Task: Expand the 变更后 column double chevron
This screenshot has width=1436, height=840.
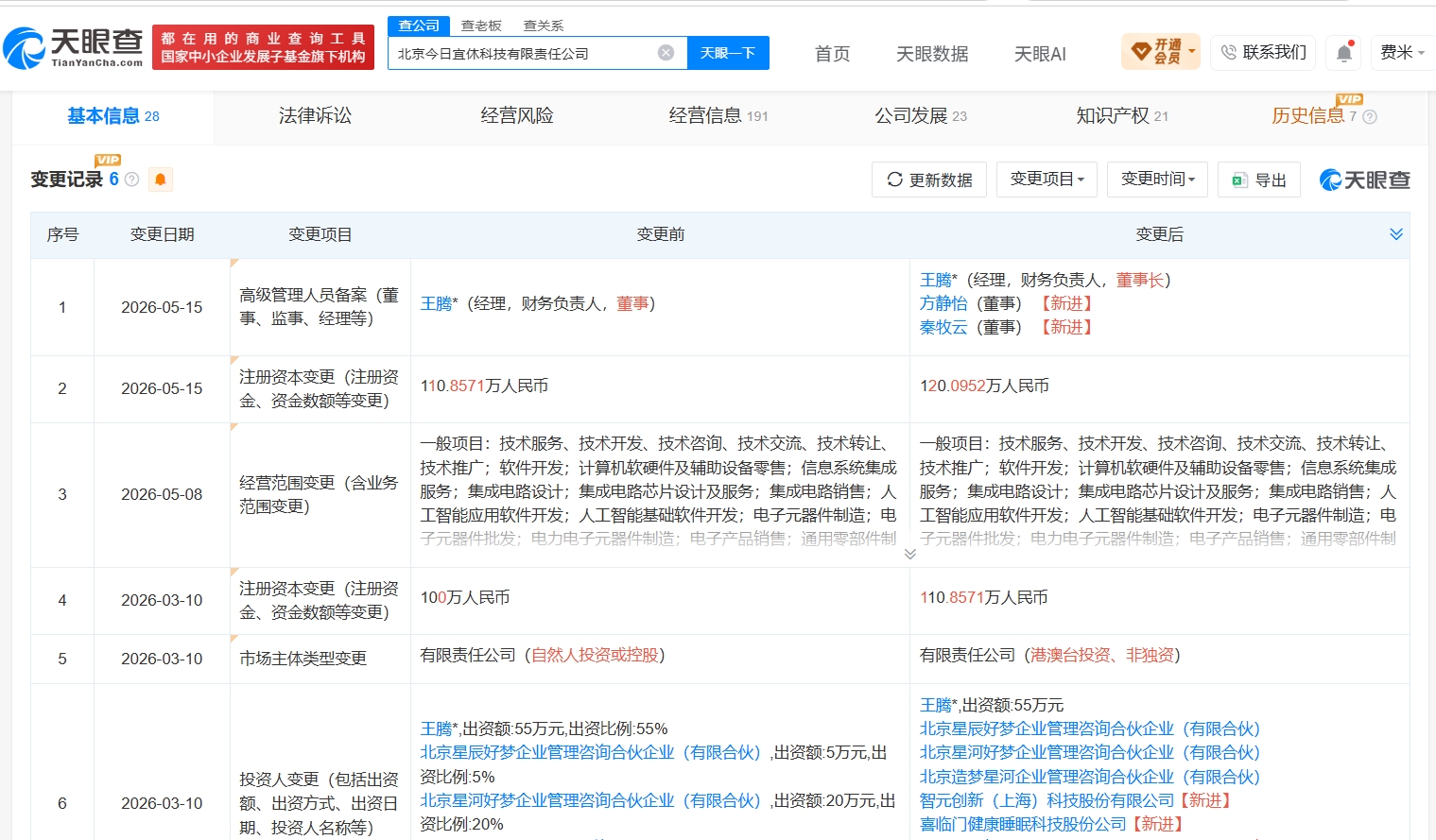Action: coord(1396,234)
